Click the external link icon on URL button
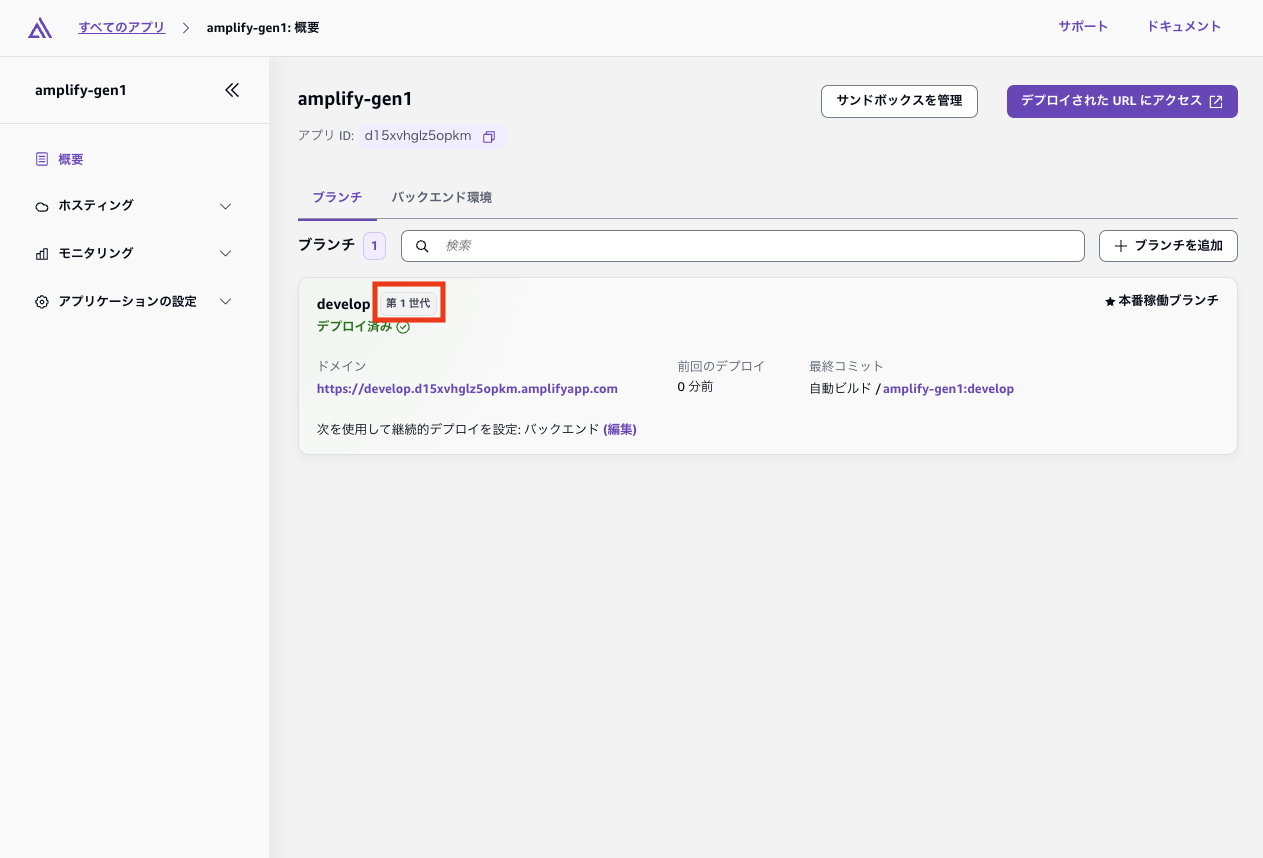 click(1216, 102)
